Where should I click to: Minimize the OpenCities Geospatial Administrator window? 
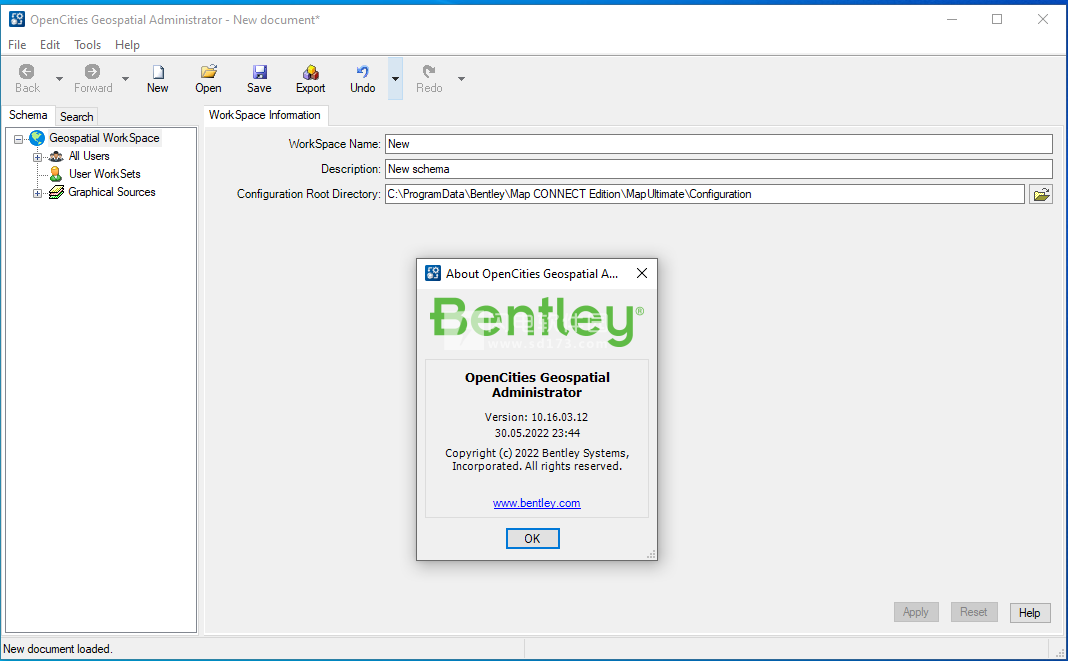coord(952,19)
